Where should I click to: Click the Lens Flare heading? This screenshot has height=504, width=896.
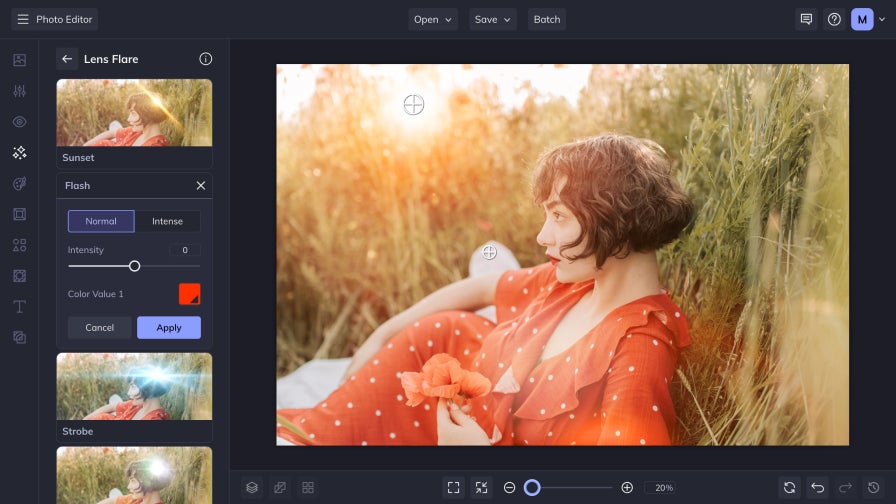pyautogui.click(x=111, y=59)
